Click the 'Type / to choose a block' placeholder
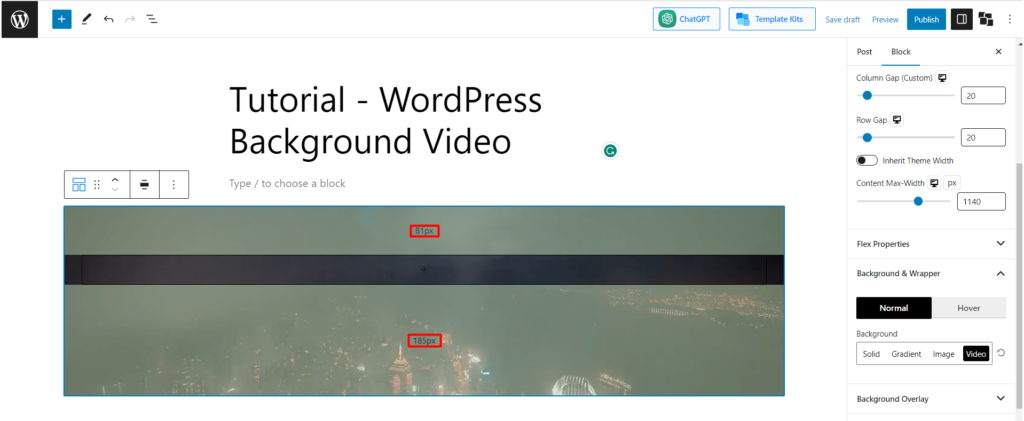Screen dimensions: 1024x421 point(287,183)
